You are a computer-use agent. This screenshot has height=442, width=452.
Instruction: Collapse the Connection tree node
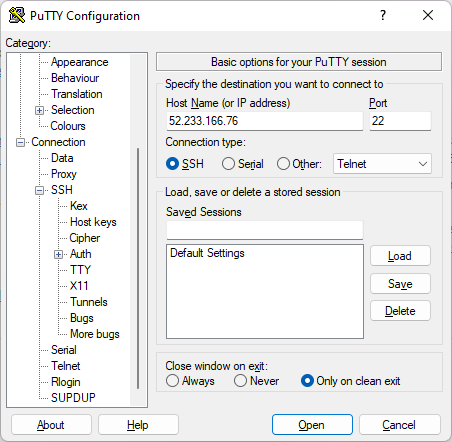20,143
